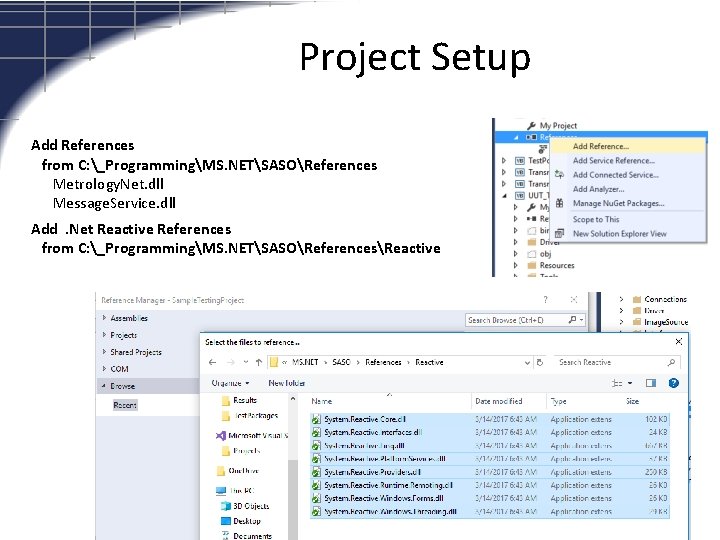This screenshot has width=720, height=540.
Task: Click the Forward arrow in file dialog
Action: (x=231, y=362)
